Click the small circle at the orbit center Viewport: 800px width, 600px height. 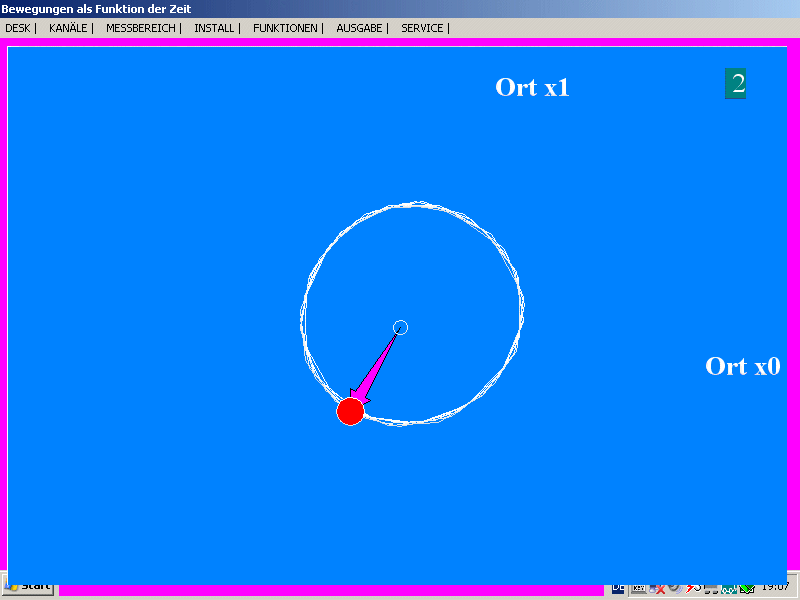click(400, 327)
